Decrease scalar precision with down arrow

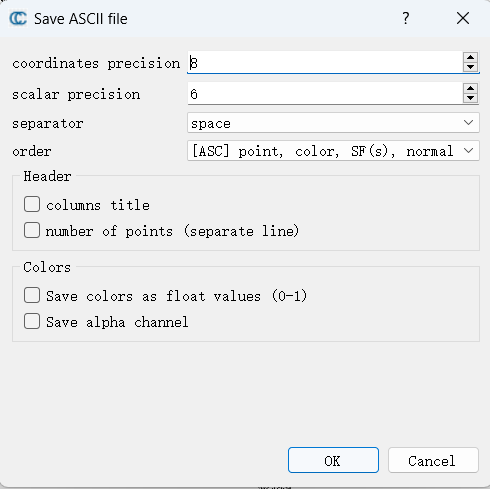point(470,98)
